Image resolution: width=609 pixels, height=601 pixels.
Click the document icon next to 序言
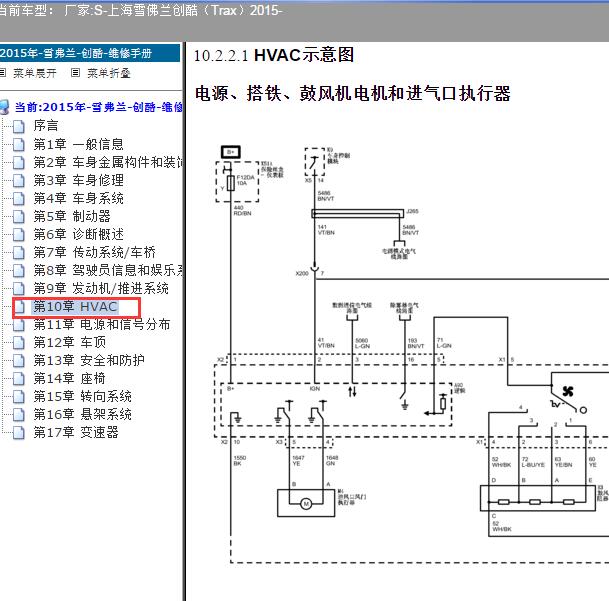pyautogui.click(x=19, y=126)
